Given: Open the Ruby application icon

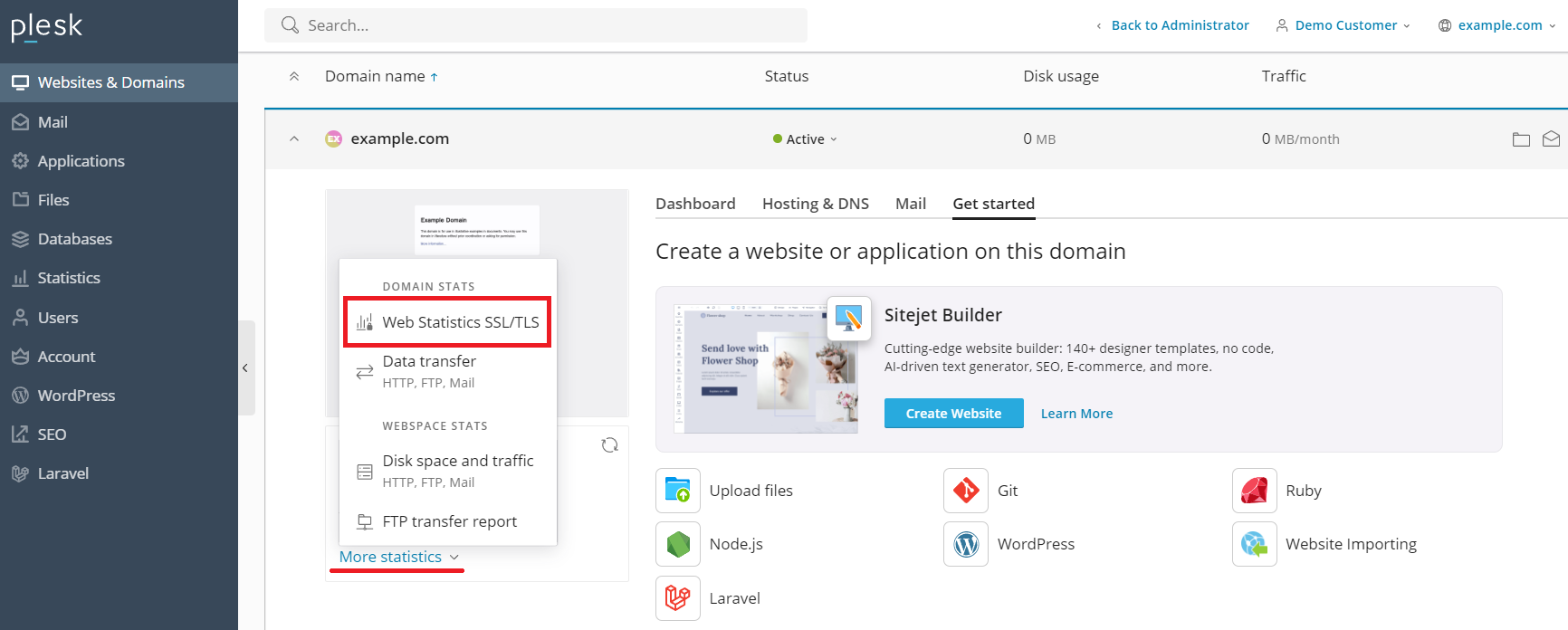Looking at the screenshot, I should click(x=1254, y=491).
